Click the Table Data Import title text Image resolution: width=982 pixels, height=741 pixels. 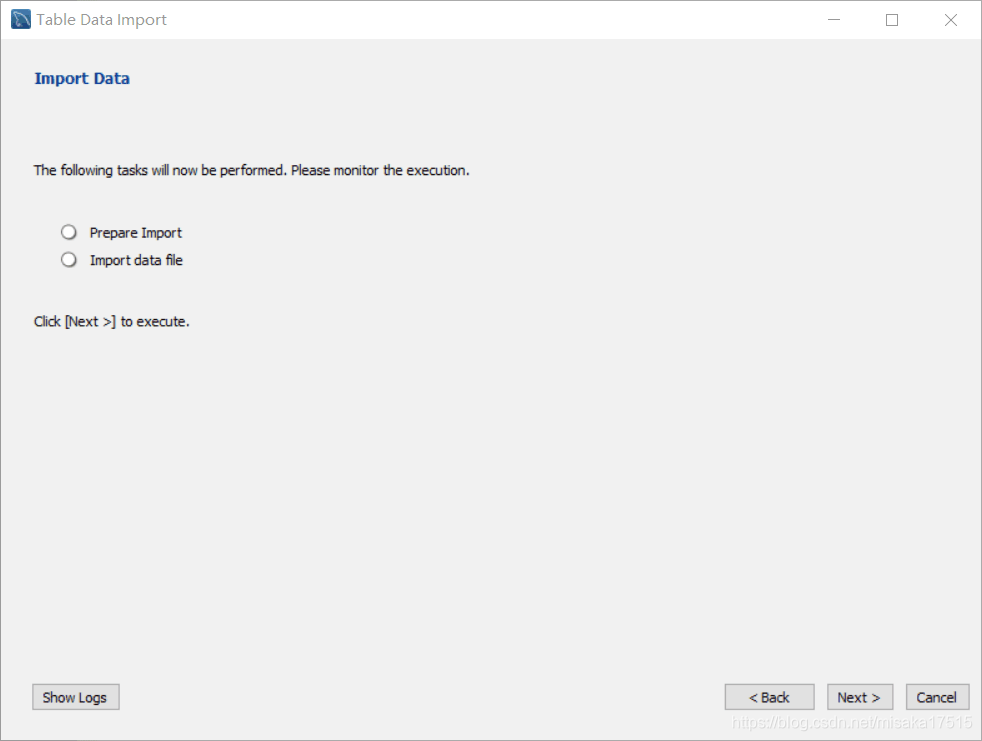click(x=101, y=20)
